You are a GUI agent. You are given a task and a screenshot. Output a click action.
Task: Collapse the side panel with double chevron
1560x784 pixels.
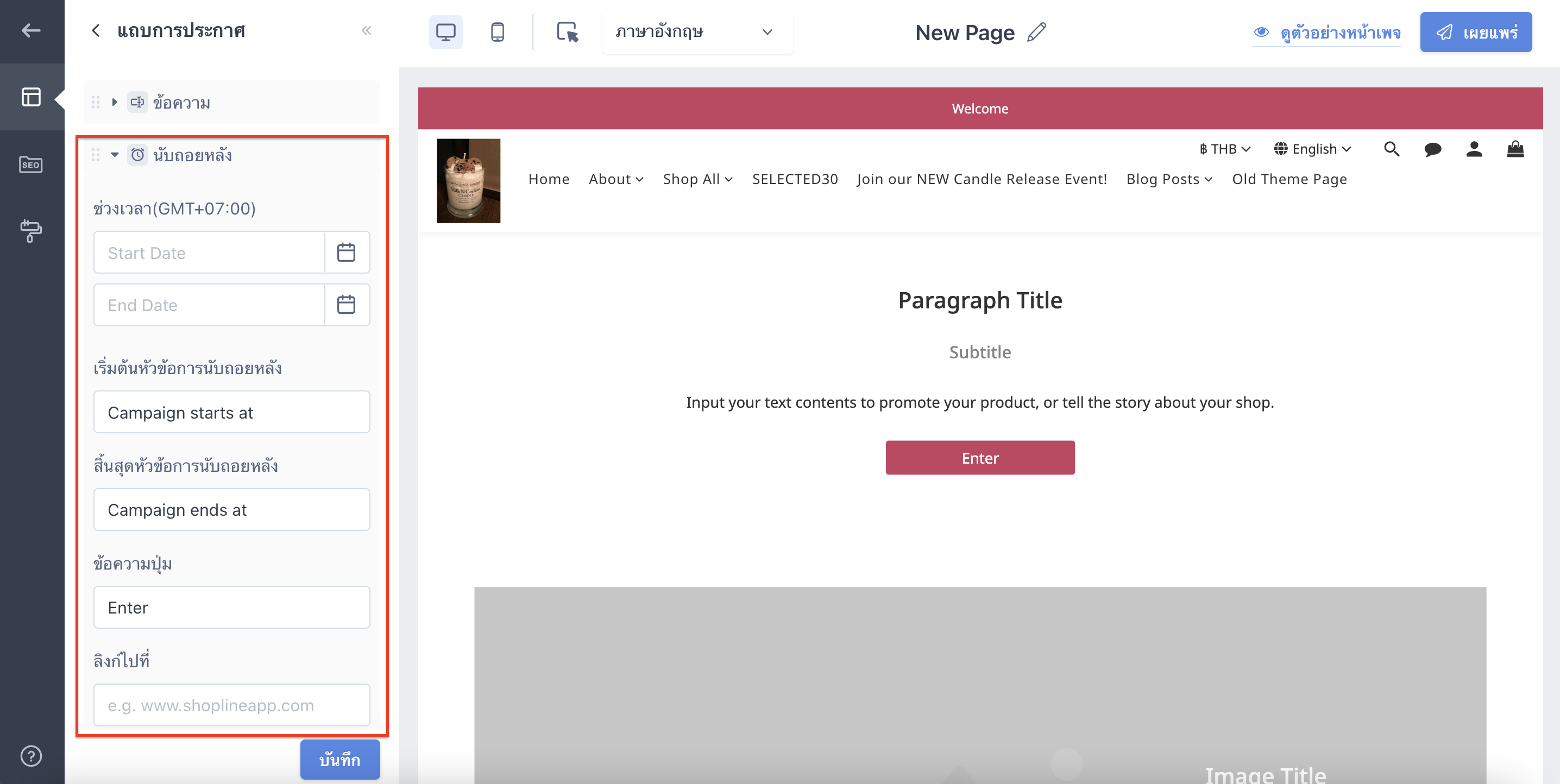[366, 30]
